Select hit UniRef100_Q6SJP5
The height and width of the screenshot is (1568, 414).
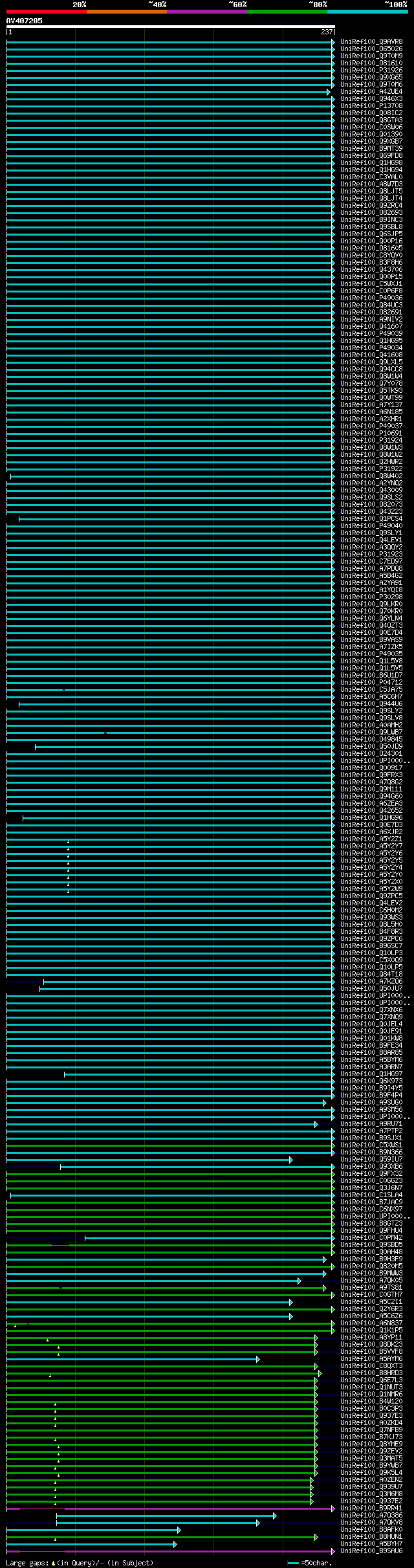point(371,234)
